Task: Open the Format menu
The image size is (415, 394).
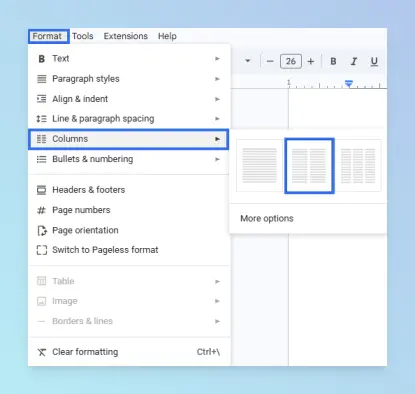Action: point(47,36)
